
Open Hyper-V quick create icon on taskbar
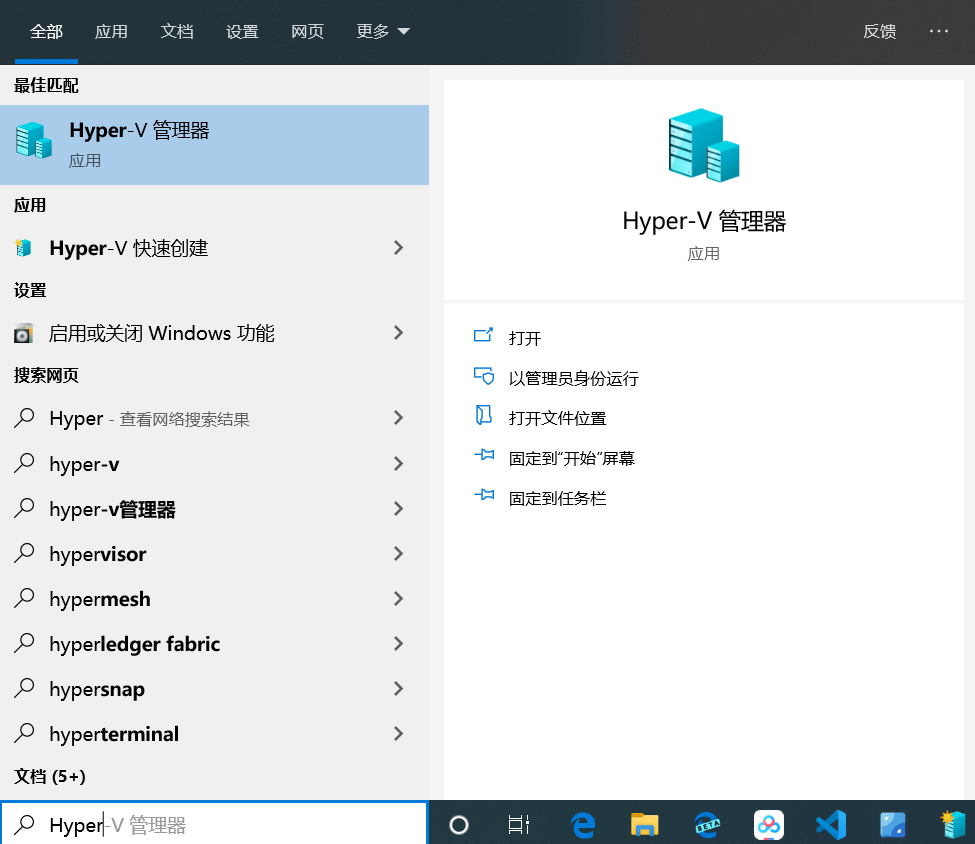click(x=954, y=825)
